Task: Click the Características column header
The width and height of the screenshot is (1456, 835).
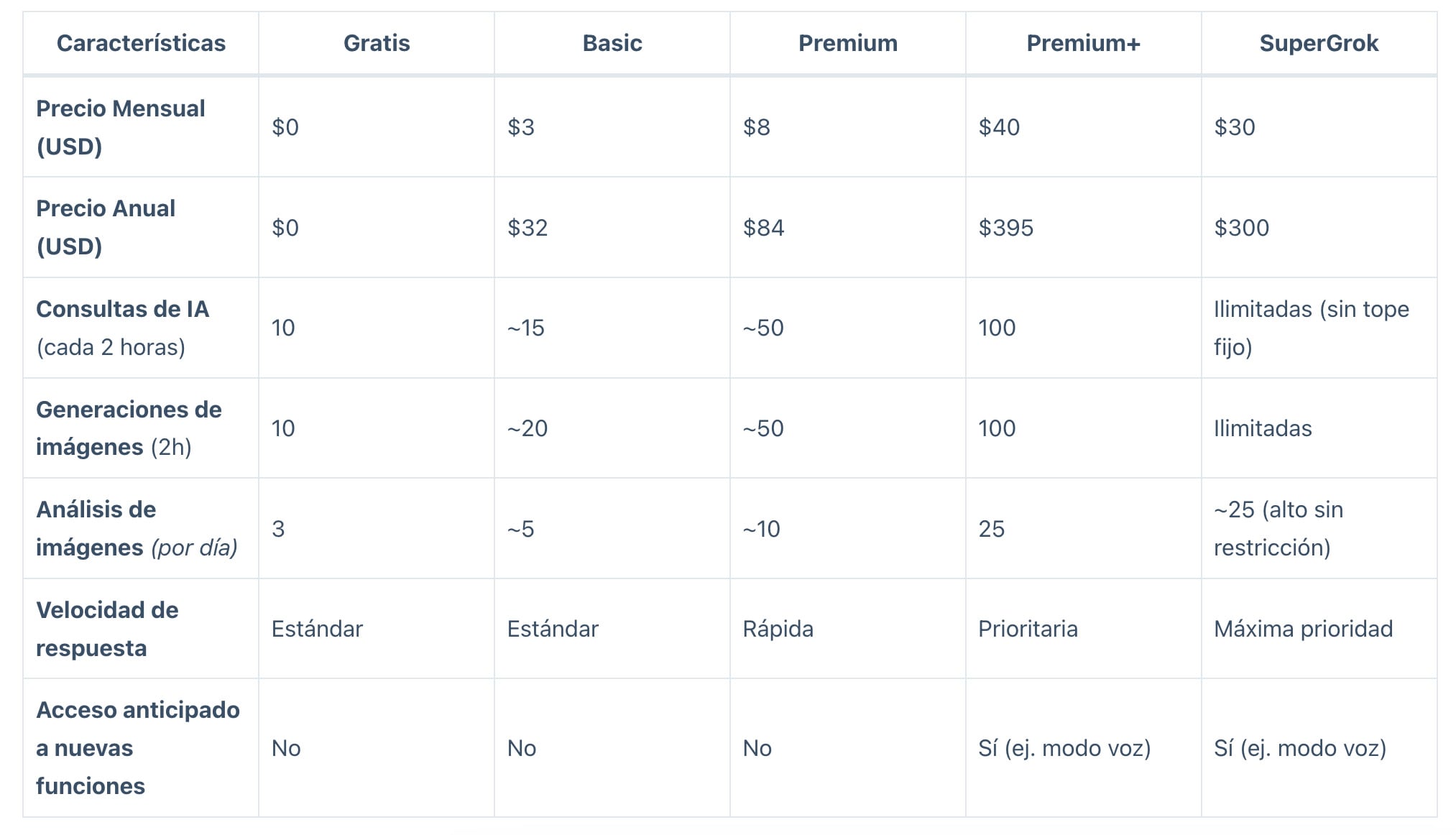Action: click(141, 43)
